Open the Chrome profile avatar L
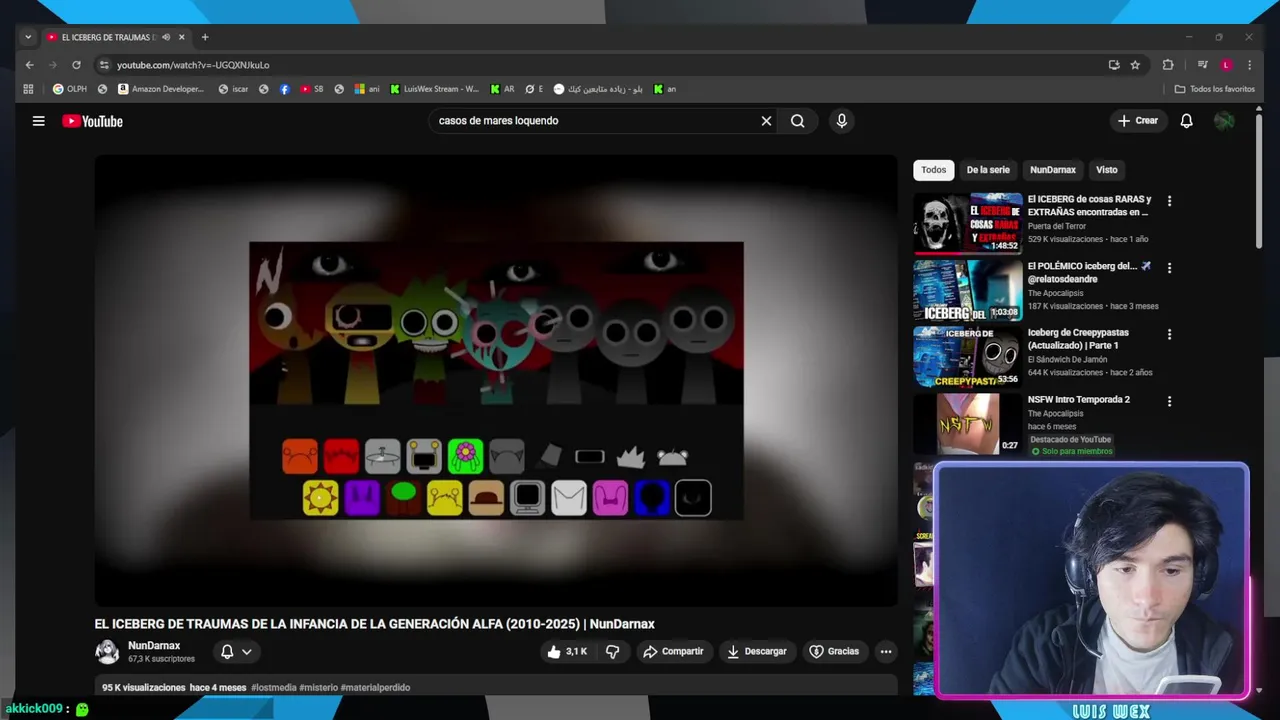 [x=1226, y=65]
